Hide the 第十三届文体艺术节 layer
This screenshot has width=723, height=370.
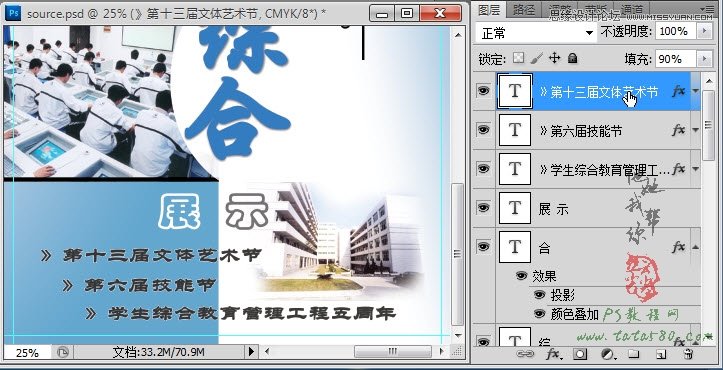click(x=483, y=91)
